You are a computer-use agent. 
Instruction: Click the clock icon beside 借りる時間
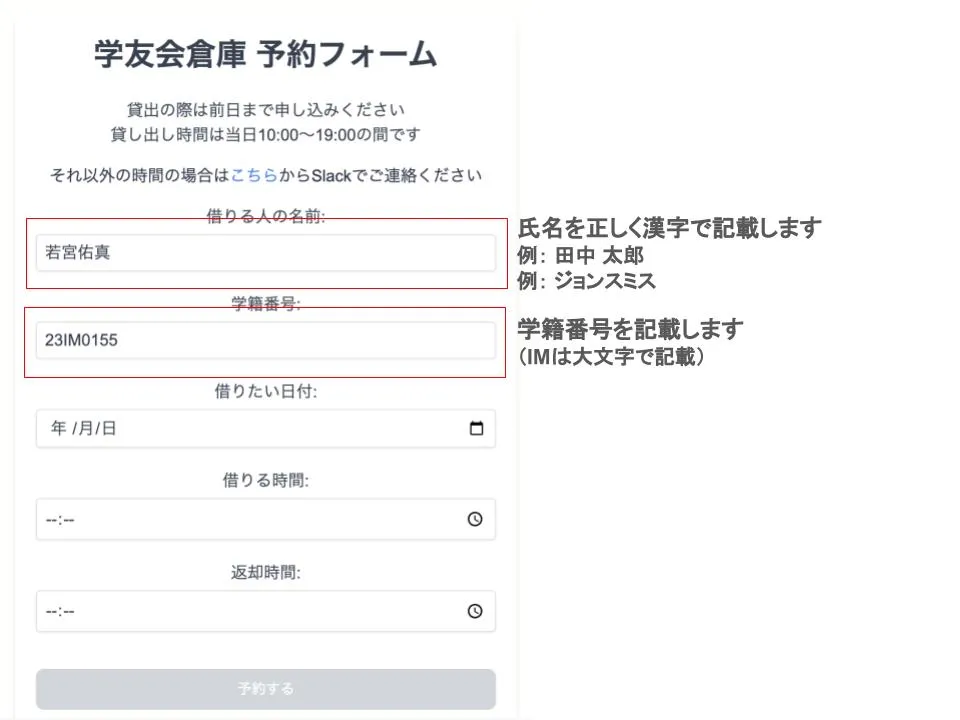(476, 519)
